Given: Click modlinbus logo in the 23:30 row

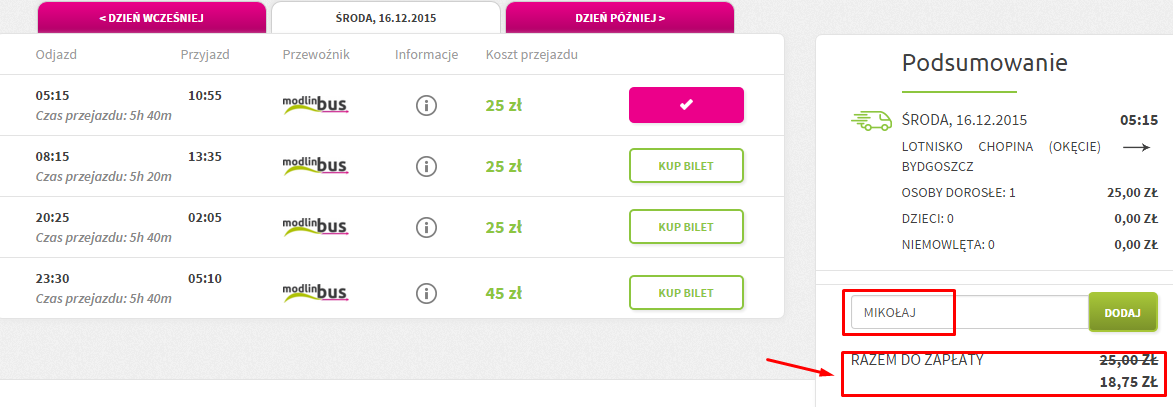Looking at the screenshot, I should 316,292.
